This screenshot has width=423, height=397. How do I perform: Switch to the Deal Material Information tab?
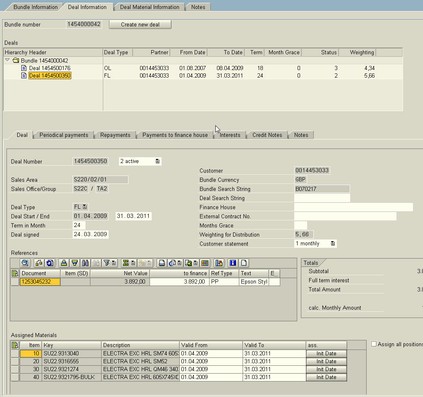(x=149, y=7)
